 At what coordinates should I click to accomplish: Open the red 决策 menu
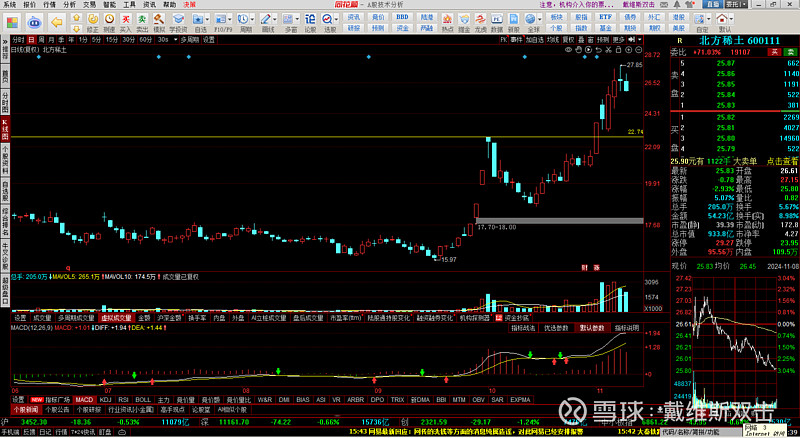190,5
